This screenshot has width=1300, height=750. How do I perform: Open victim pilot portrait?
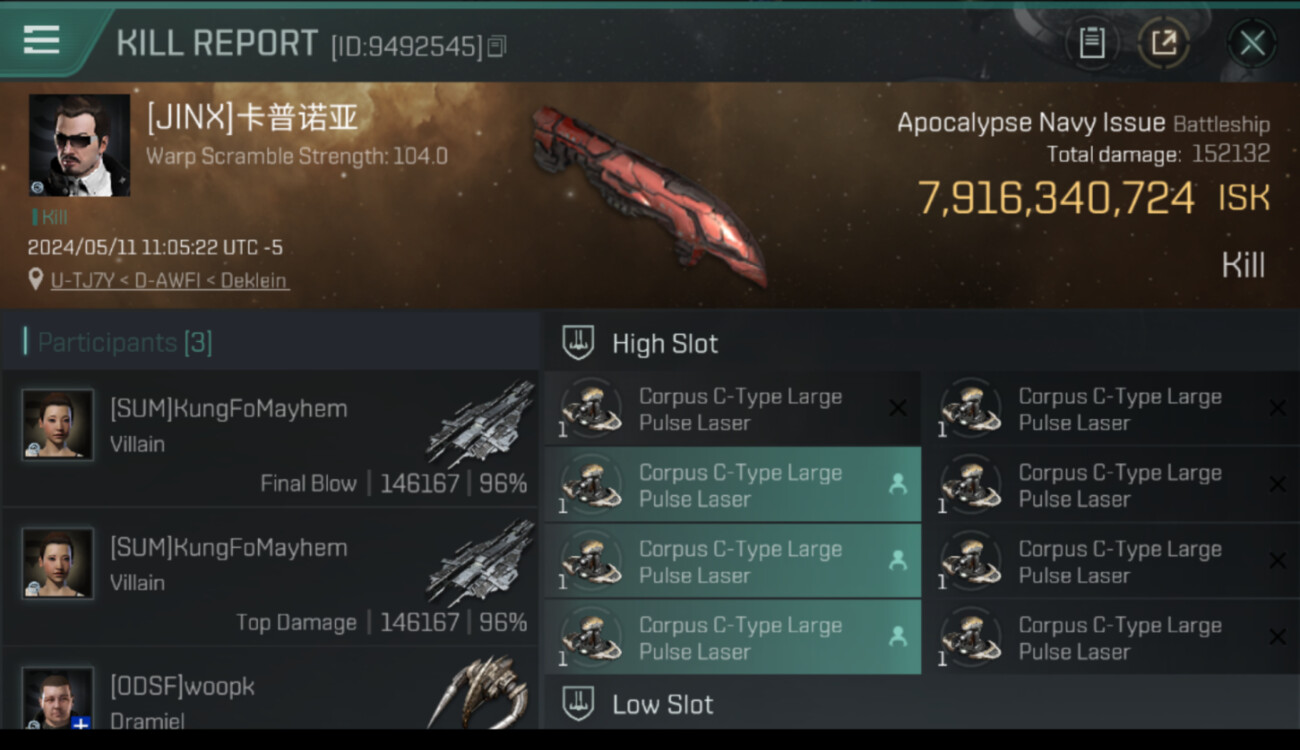79,145
